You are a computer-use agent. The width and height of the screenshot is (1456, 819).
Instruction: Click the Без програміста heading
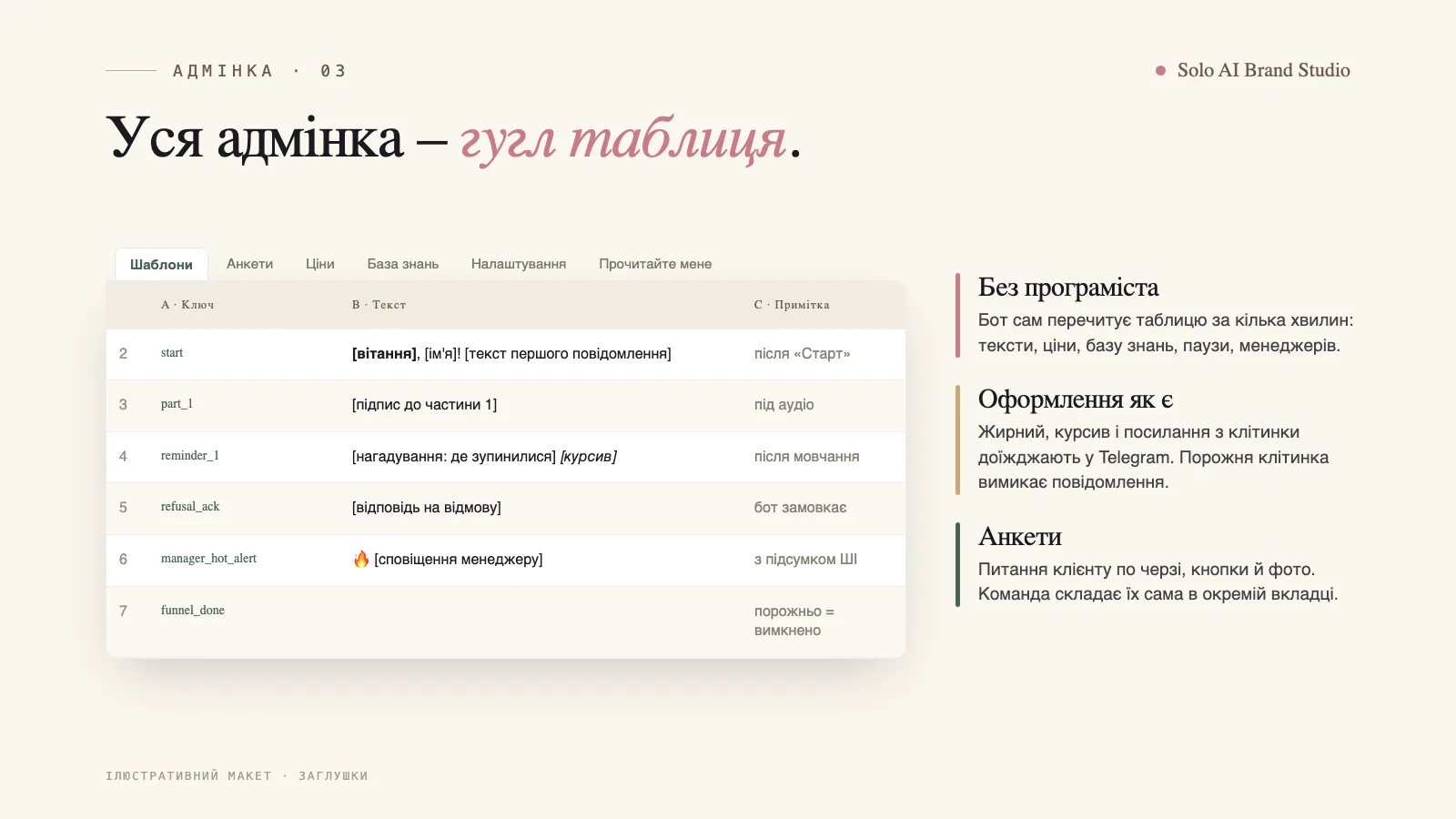(x=1068, y=288)
